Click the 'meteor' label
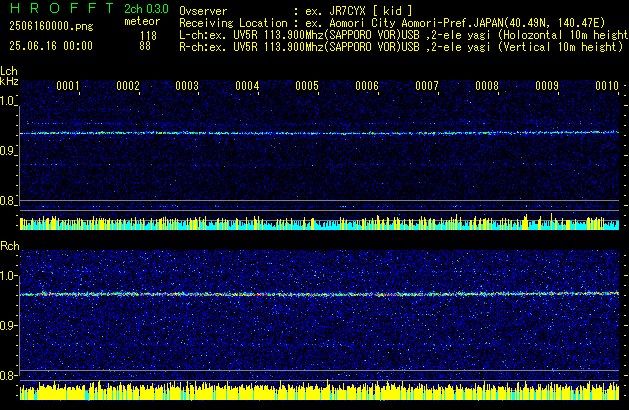Screen dimensions: 629x410 click(x=142, y=21)
